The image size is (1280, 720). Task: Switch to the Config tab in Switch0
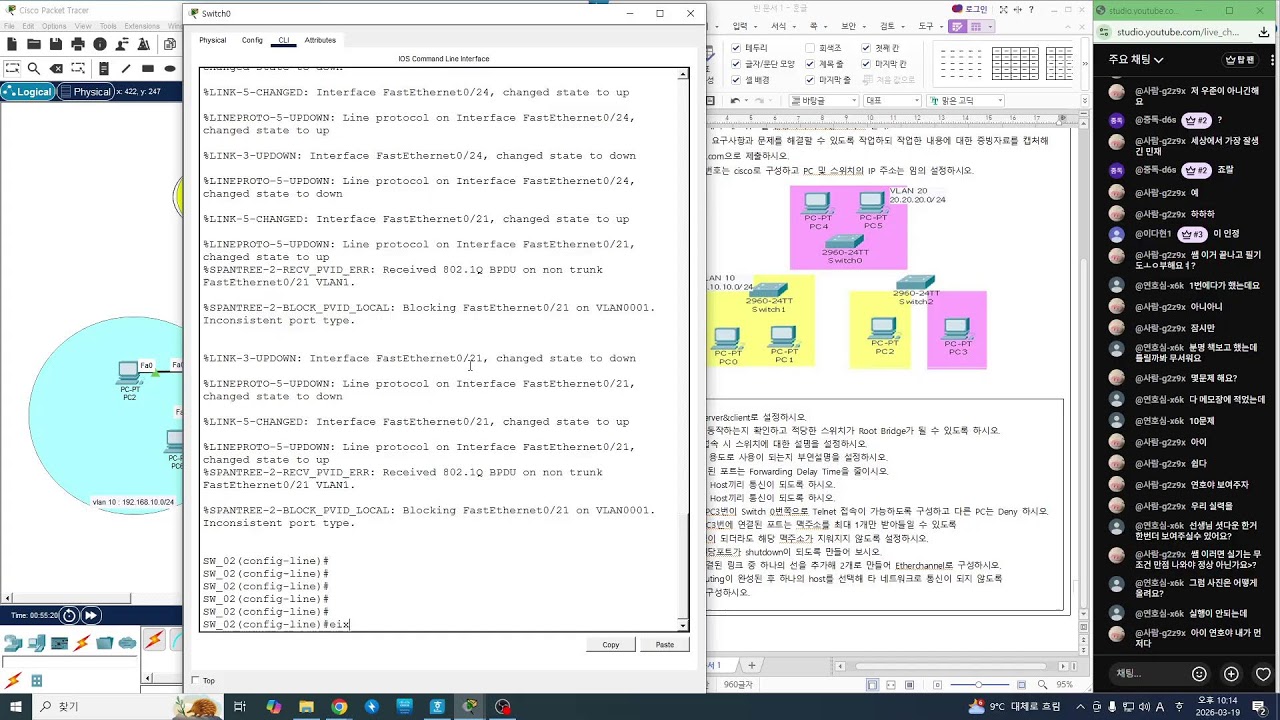pyautogui.click(x=252, y=40)
